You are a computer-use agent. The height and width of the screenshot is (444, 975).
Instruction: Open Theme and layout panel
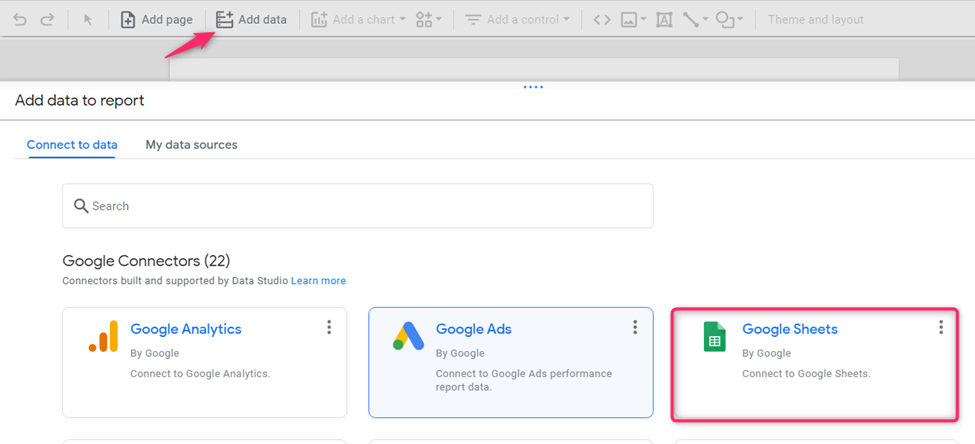click(x=815, y=19)
